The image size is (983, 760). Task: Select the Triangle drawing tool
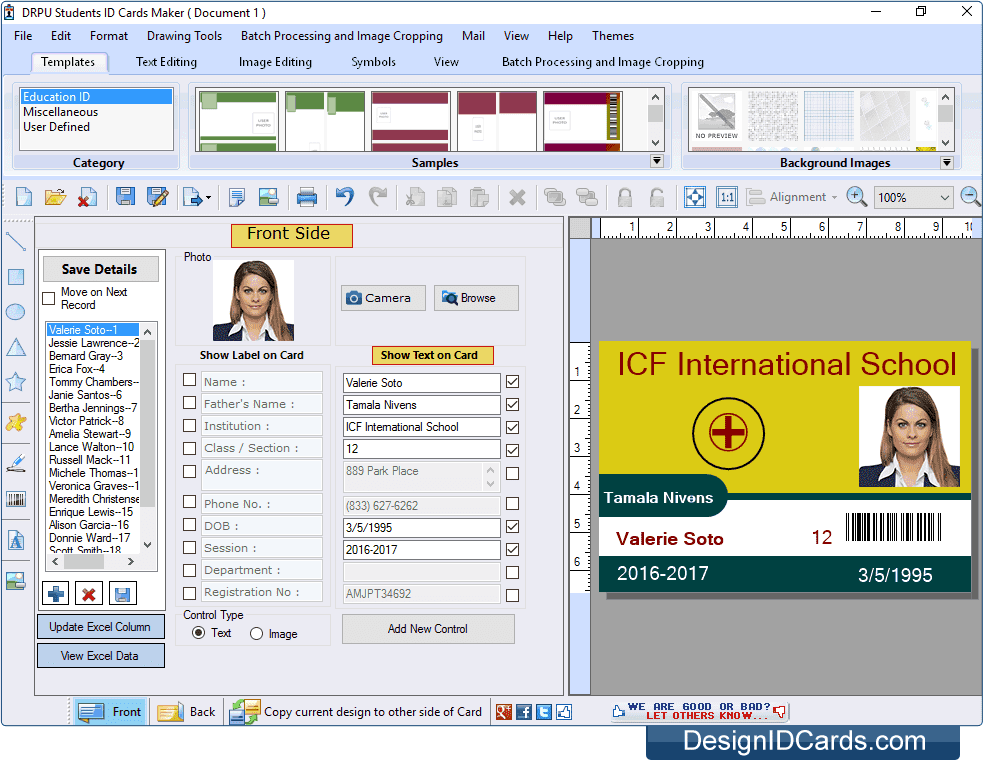(x=16, y=347)
